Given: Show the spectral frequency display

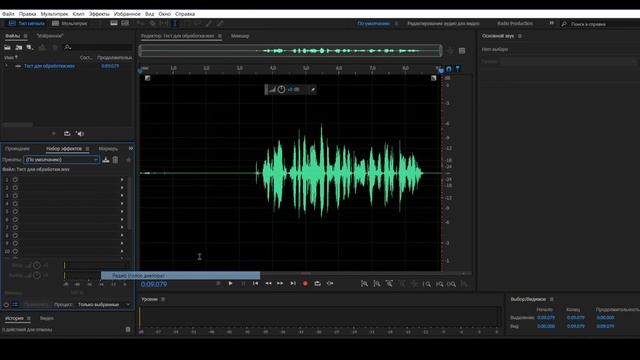Looking at the screenshot, I should [x=114, y=23].
